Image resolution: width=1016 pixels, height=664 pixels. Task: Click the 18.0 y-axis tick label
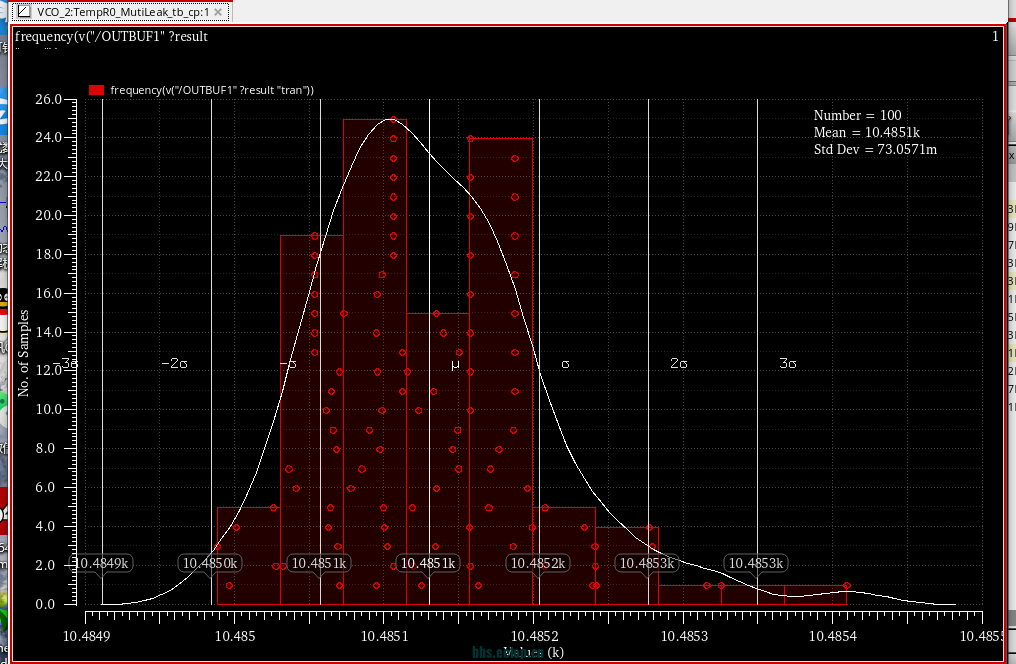pyautogui.click(x=48, y=254)
